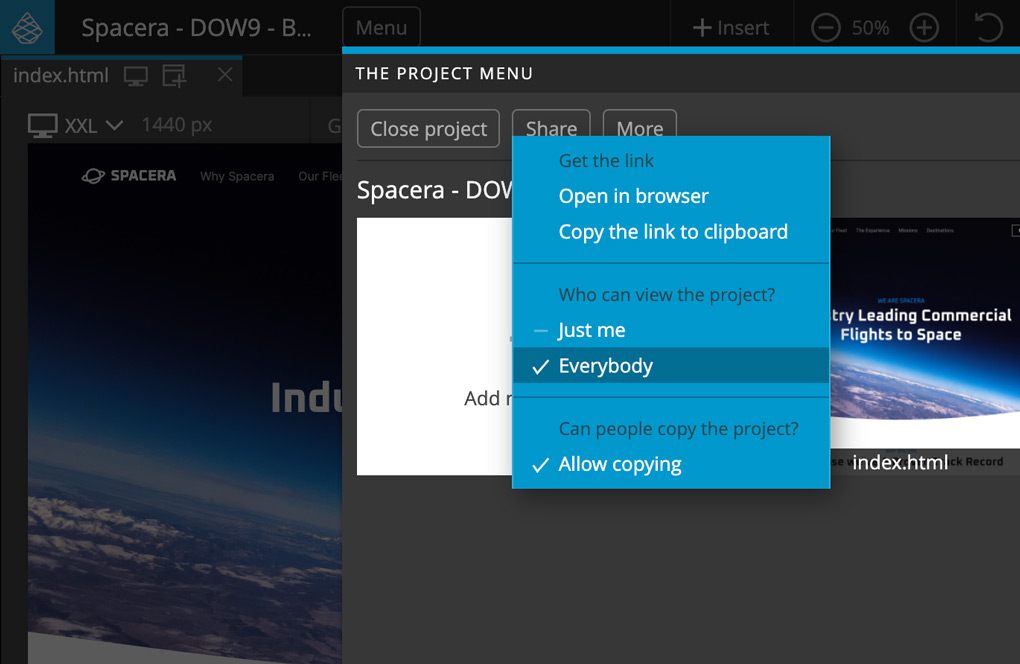Open the Menu button in top bar
This screenshot has height=664, width=1020.
[x=381, y=28]
